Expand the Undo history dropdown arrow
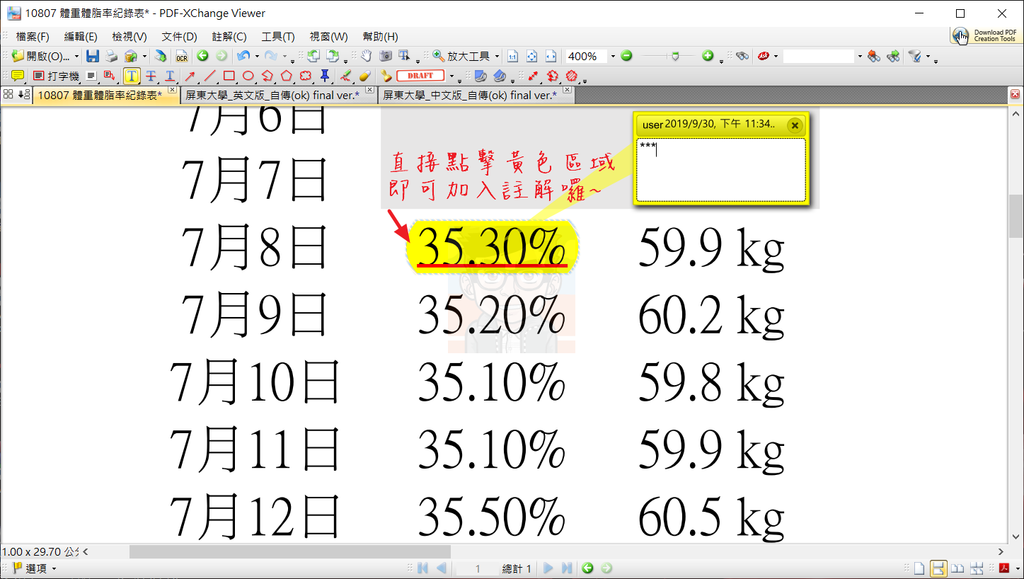The width and height of the screenshot is (1024, 579). pyautogui.click(x=257, y=56)
